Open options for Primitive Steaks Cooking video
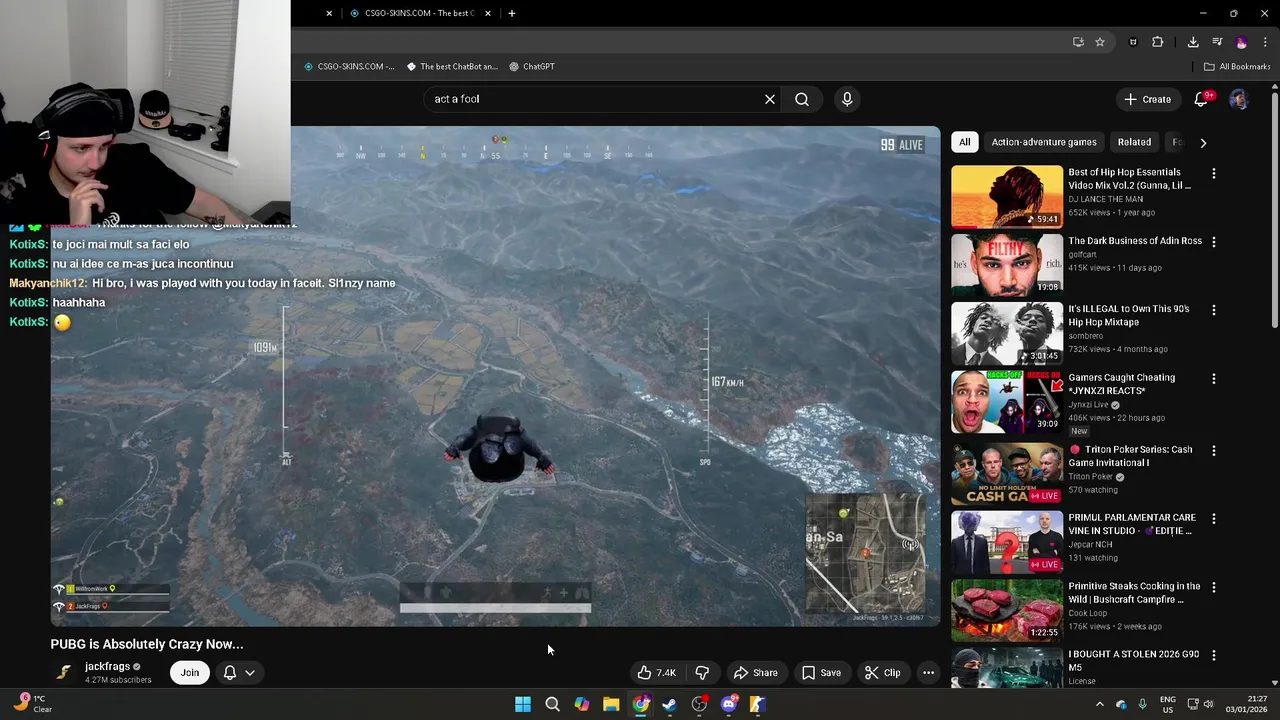This screenshot has width=1280, height=720. 1214,587
